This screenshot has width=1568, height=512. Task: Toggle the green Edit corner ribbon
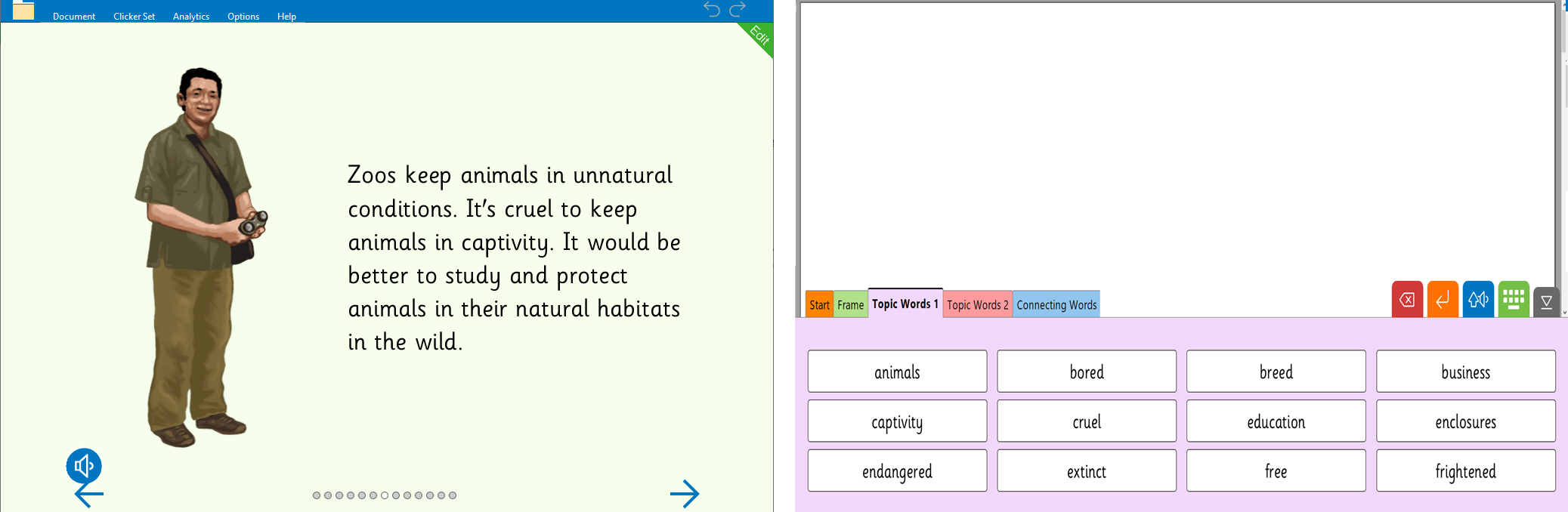759,35
